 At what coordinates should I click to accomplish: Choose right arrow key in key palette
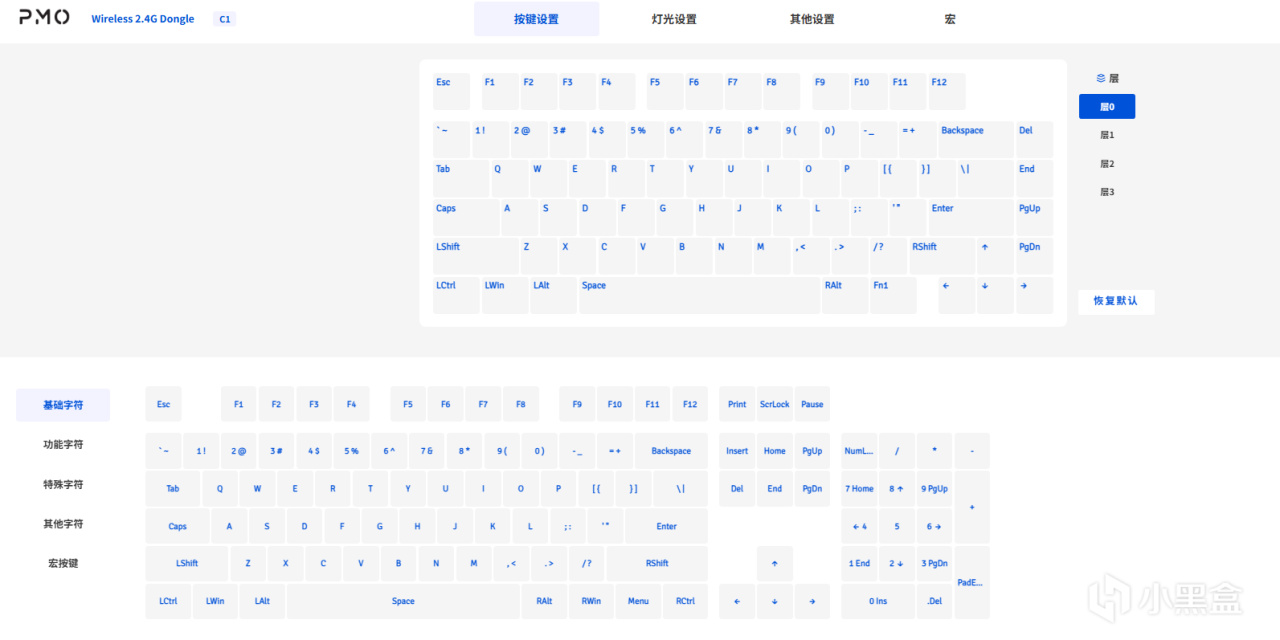point(812,601)
